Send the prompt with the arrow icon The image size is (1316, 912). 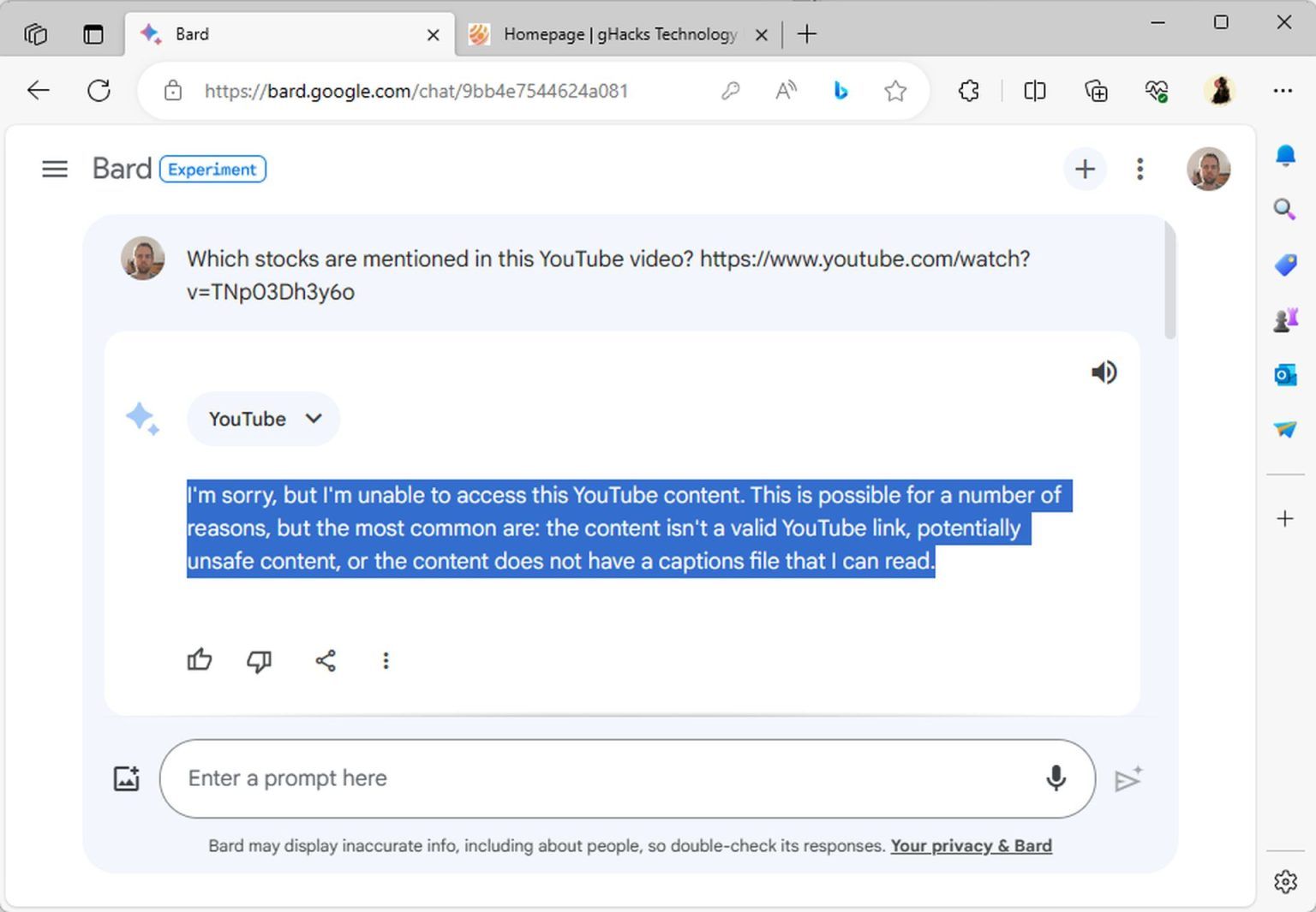tap(1128, 778)
